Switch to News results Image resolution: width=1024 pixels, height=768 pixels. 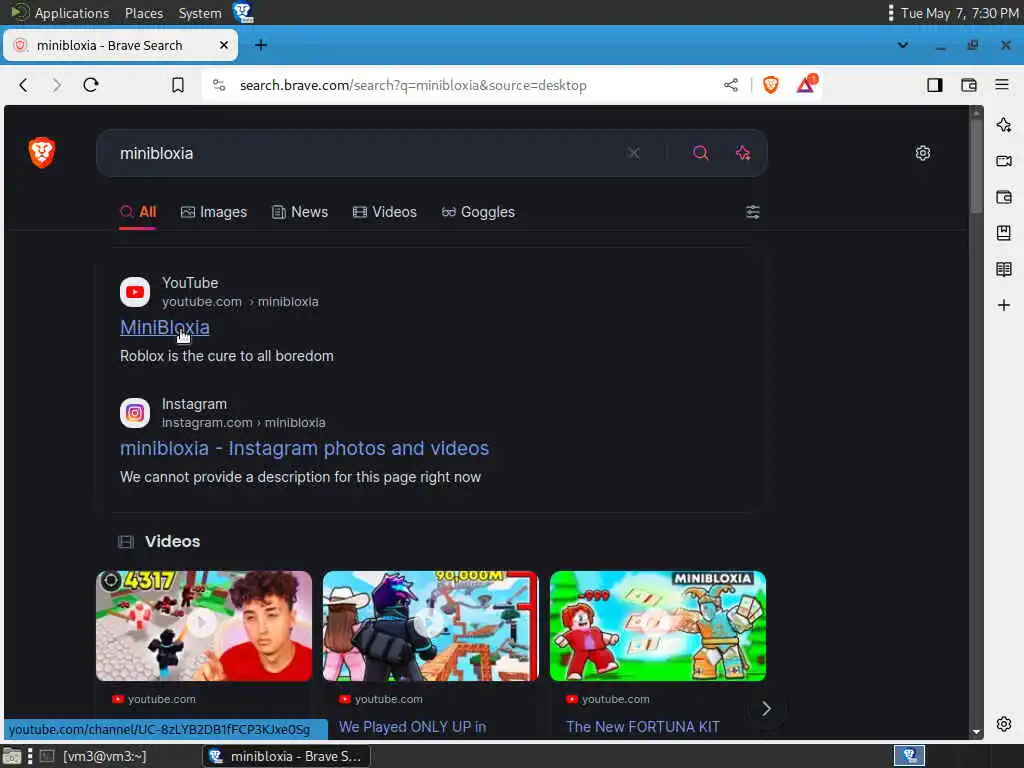pyautogui.click(x=300, y=212)
